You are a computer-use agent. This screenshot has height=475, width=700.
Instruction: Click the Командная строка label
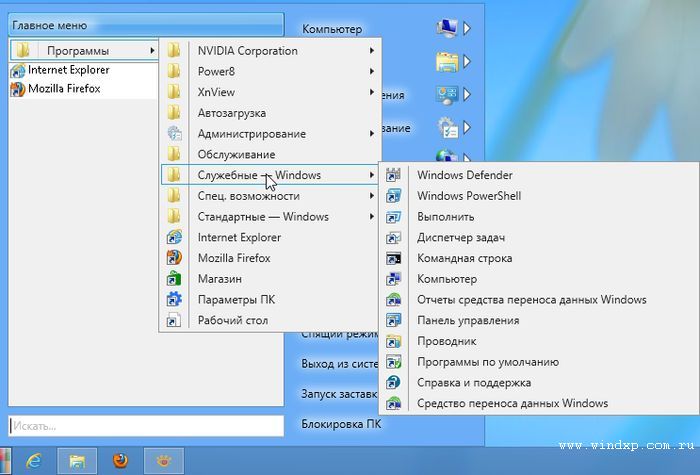point(464,258)
